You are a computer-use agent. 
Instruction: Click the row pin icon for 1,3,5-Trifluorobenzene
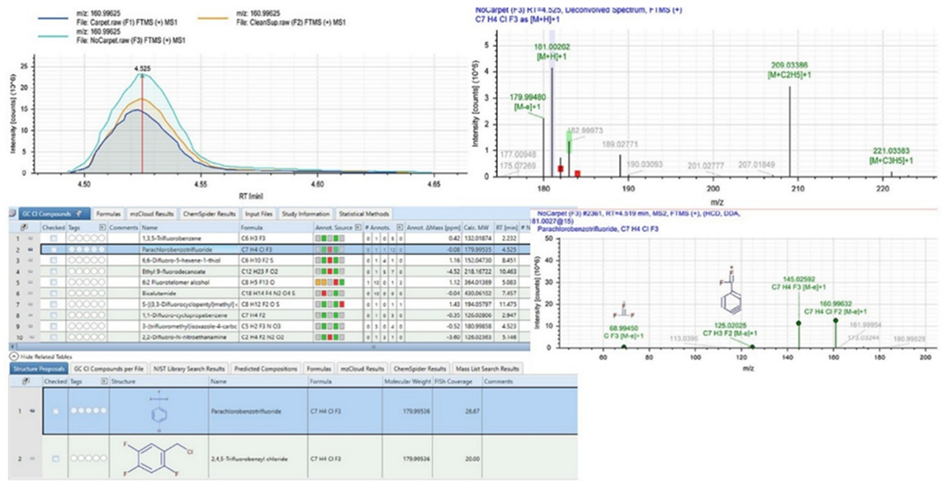(x=30, y=239)
